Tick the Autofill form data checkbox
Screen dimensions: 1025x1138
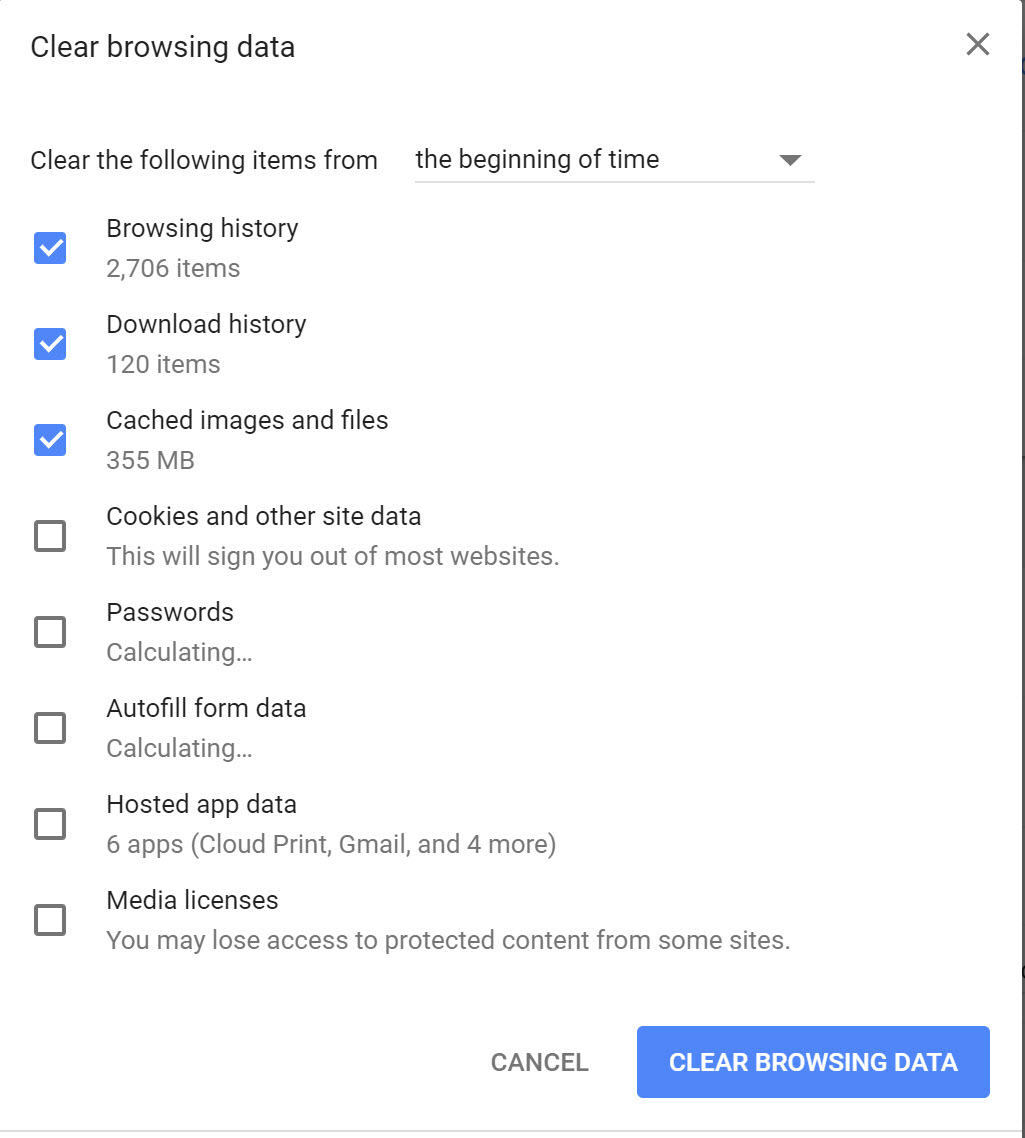click(x=50, y=728)
